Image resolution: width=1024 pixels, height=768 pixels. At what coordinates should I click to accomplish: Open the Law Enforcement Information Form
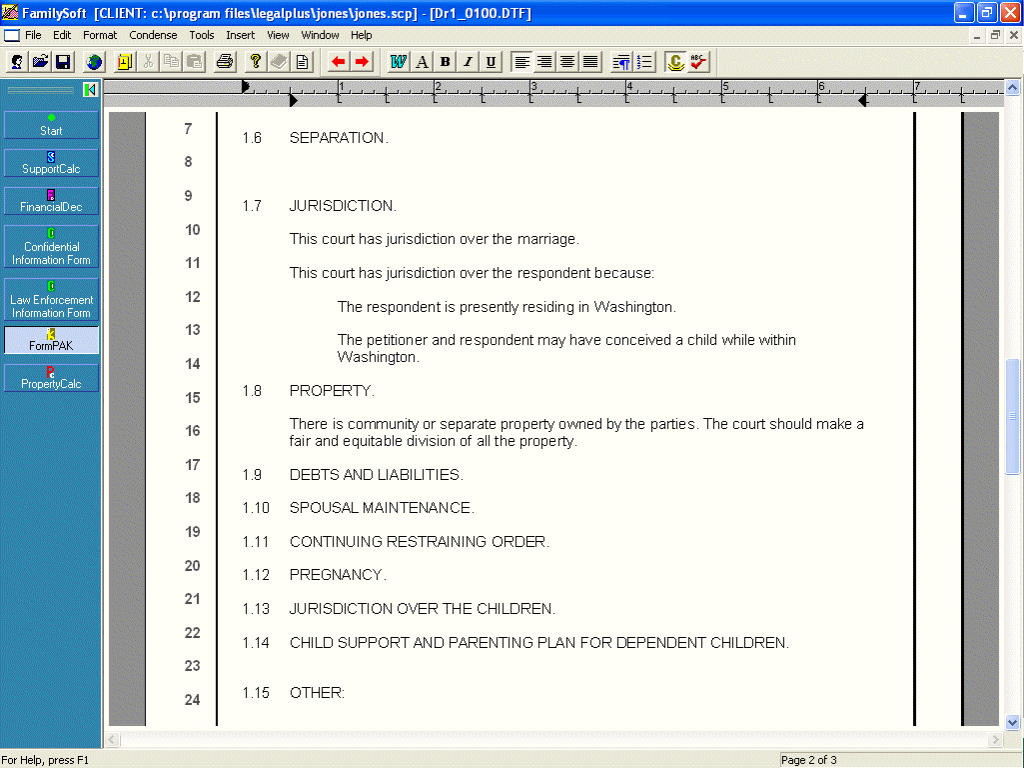(51, 300)
